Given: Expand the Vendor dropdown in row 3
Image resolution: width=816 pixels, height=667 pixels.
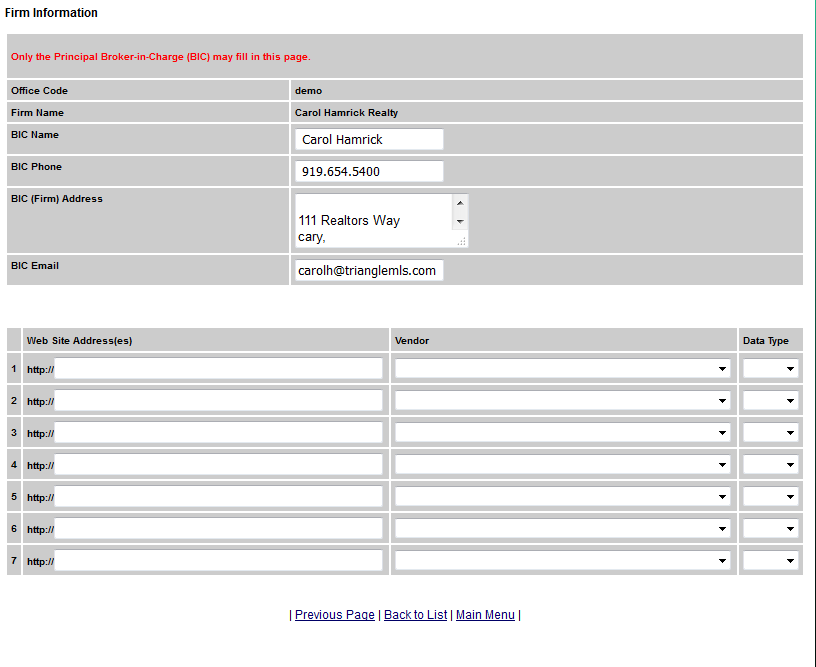Looking at the screenshot, I should point(562,433).
